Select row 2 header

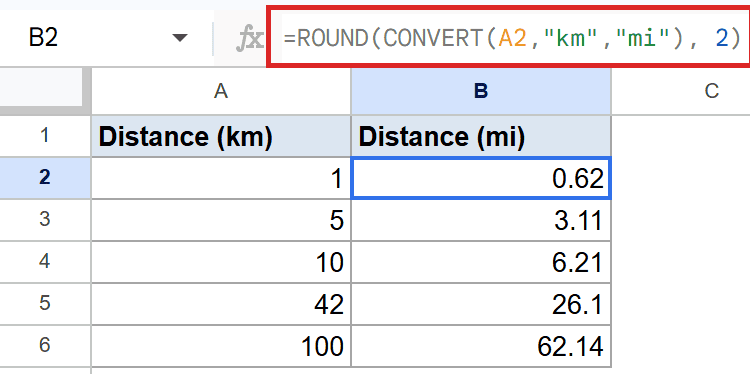click(x=45, y=178)
